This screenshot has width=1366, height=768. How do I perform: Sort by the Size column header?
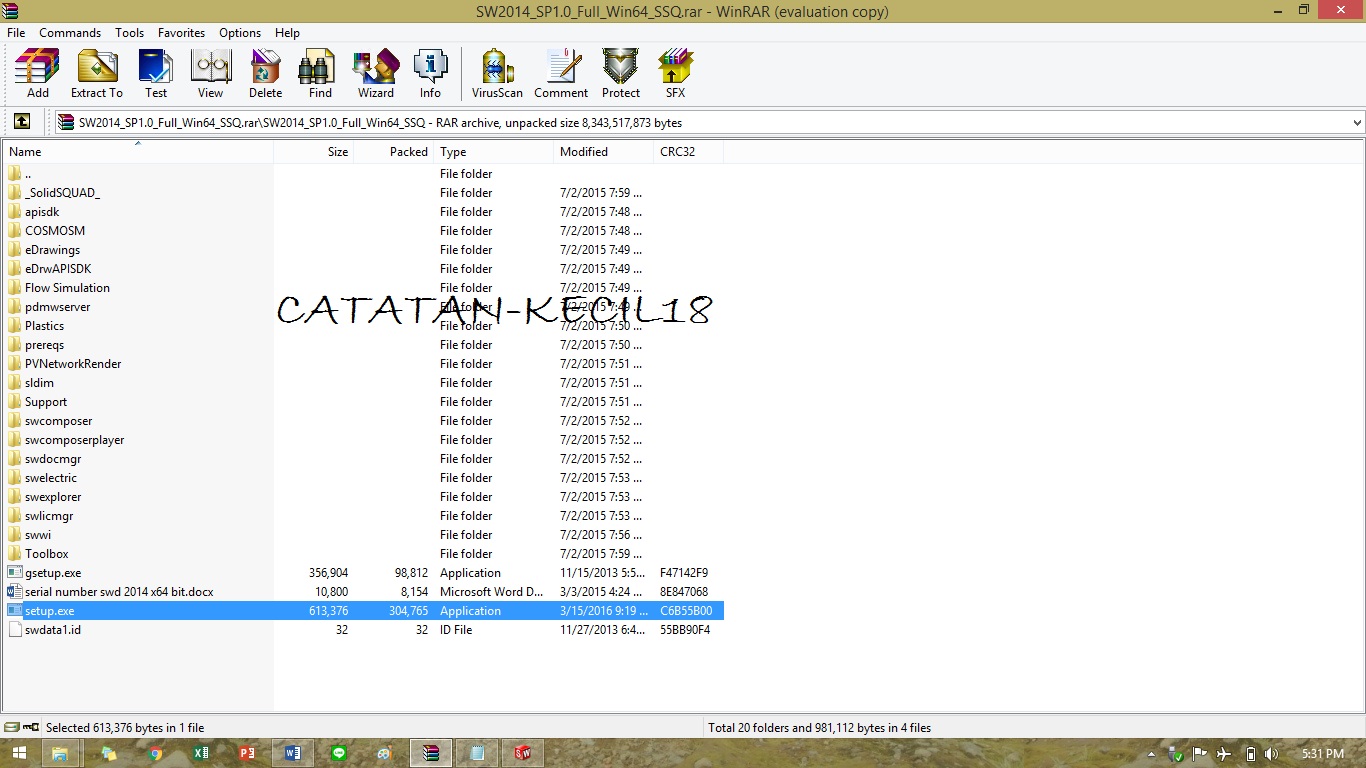pyautogui.click(x=313, y=152)
